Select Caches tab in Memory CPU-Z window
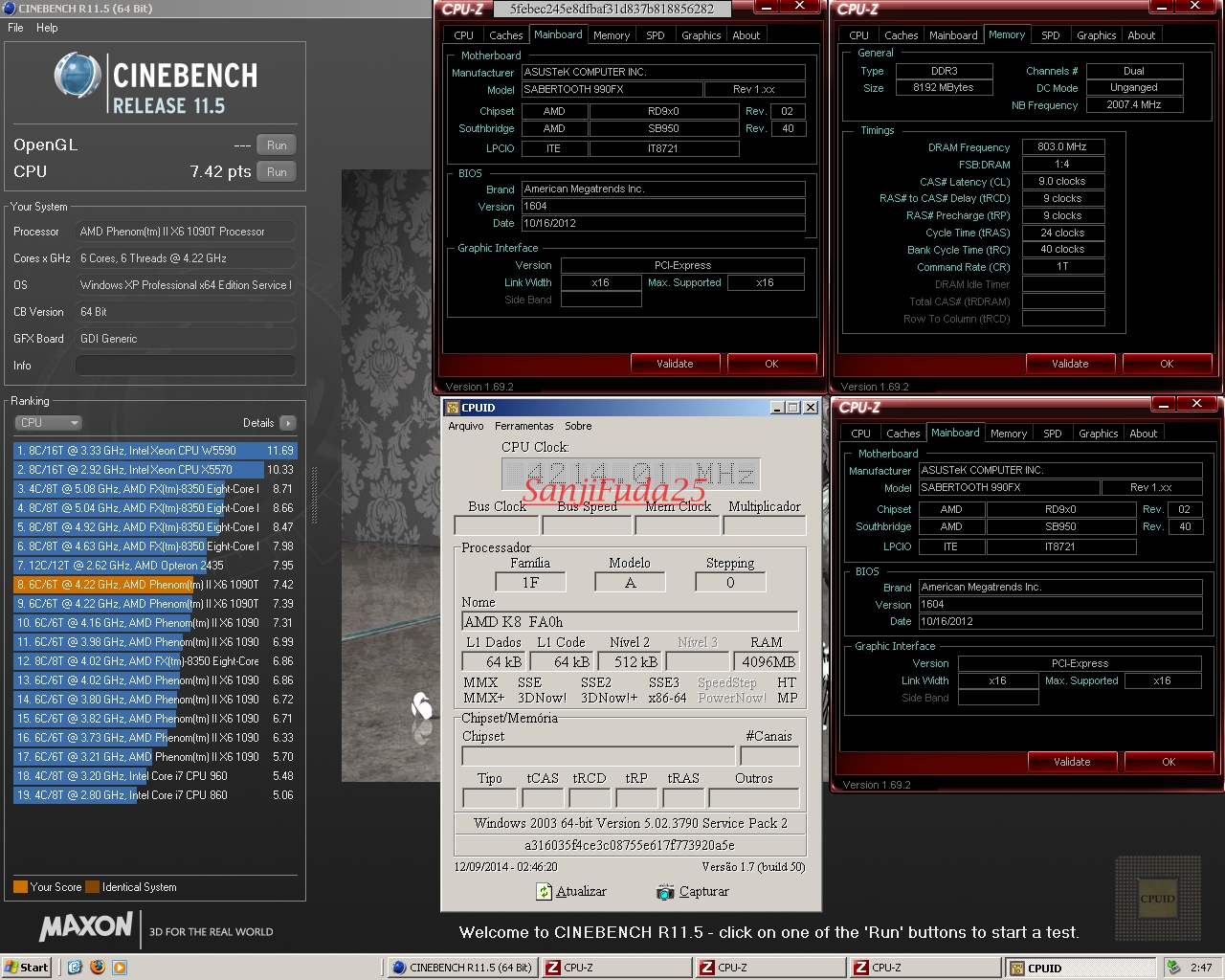 pos(902,35)
